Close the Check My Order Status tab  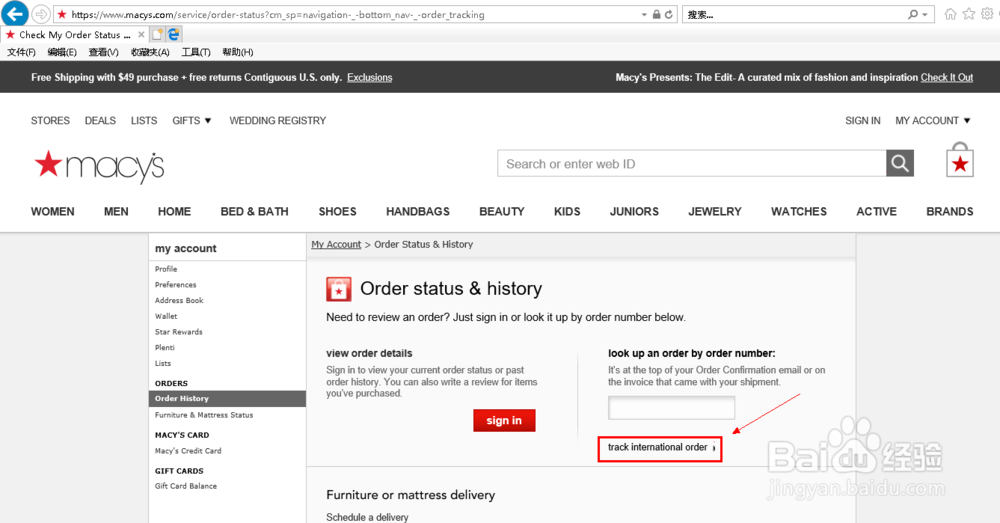pyautogui.click(x=141, y=34)
